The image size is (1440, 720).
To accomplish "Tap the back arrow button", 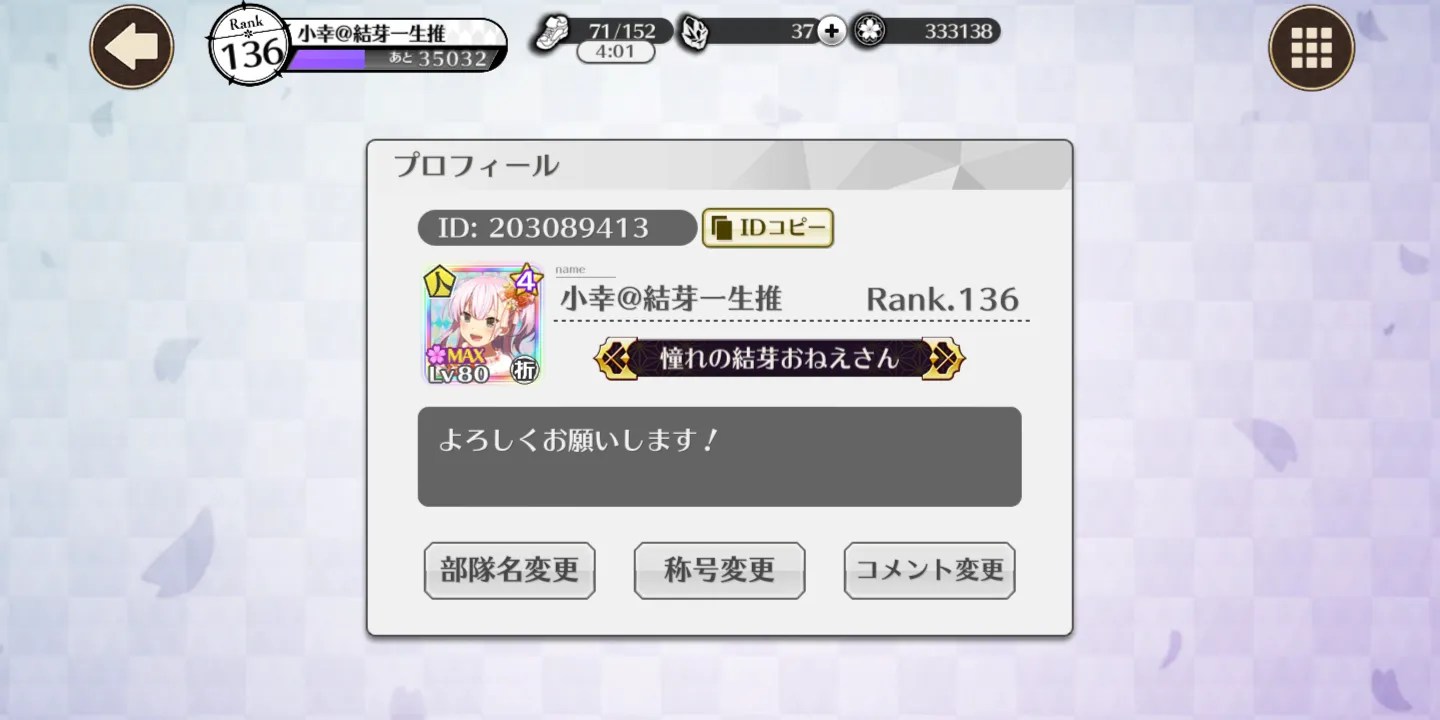I will [132, 47].
